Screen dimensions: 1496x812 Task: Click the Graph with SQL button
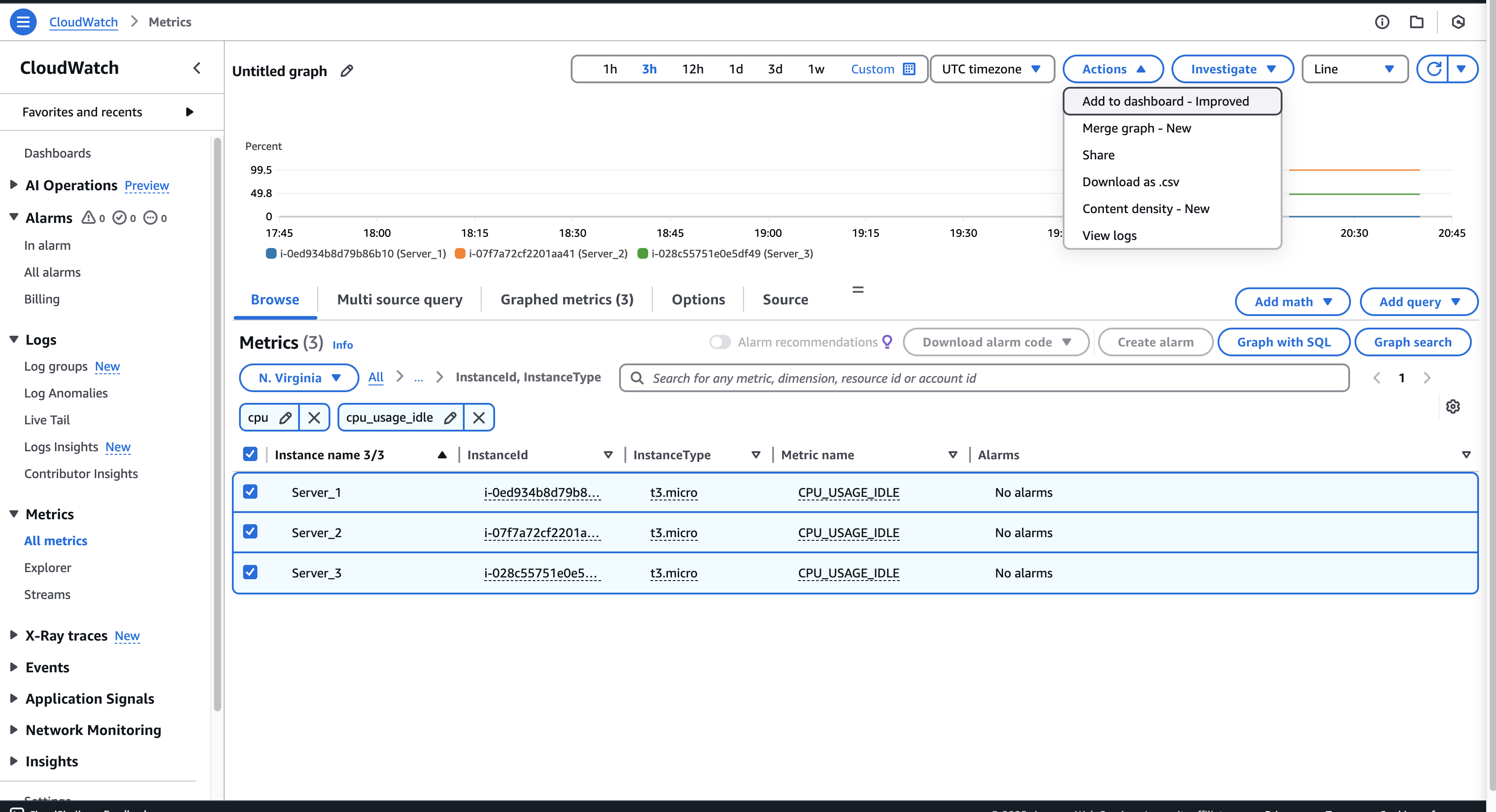(x=1283, y=342)
